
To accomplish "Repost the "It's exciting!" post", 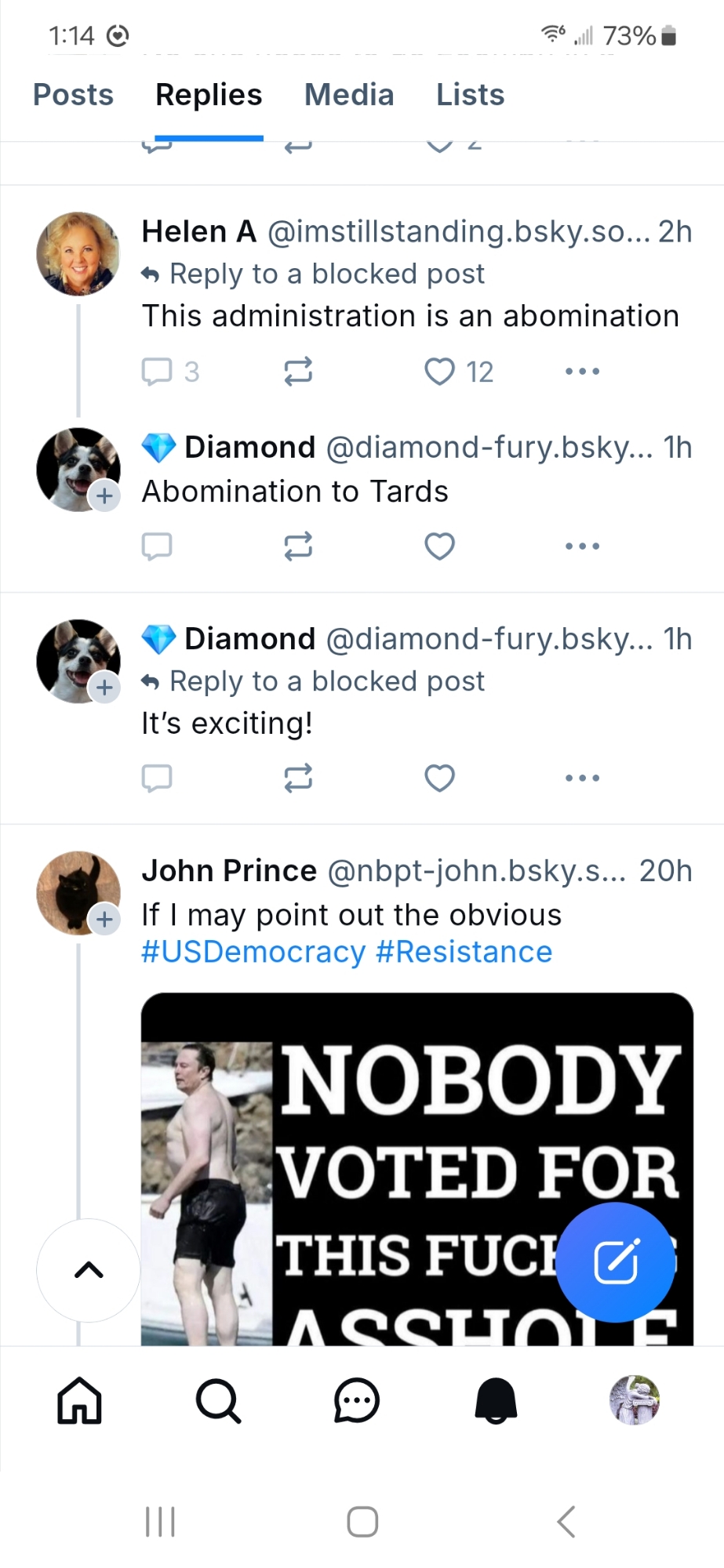I will click(x=298, y=778).
